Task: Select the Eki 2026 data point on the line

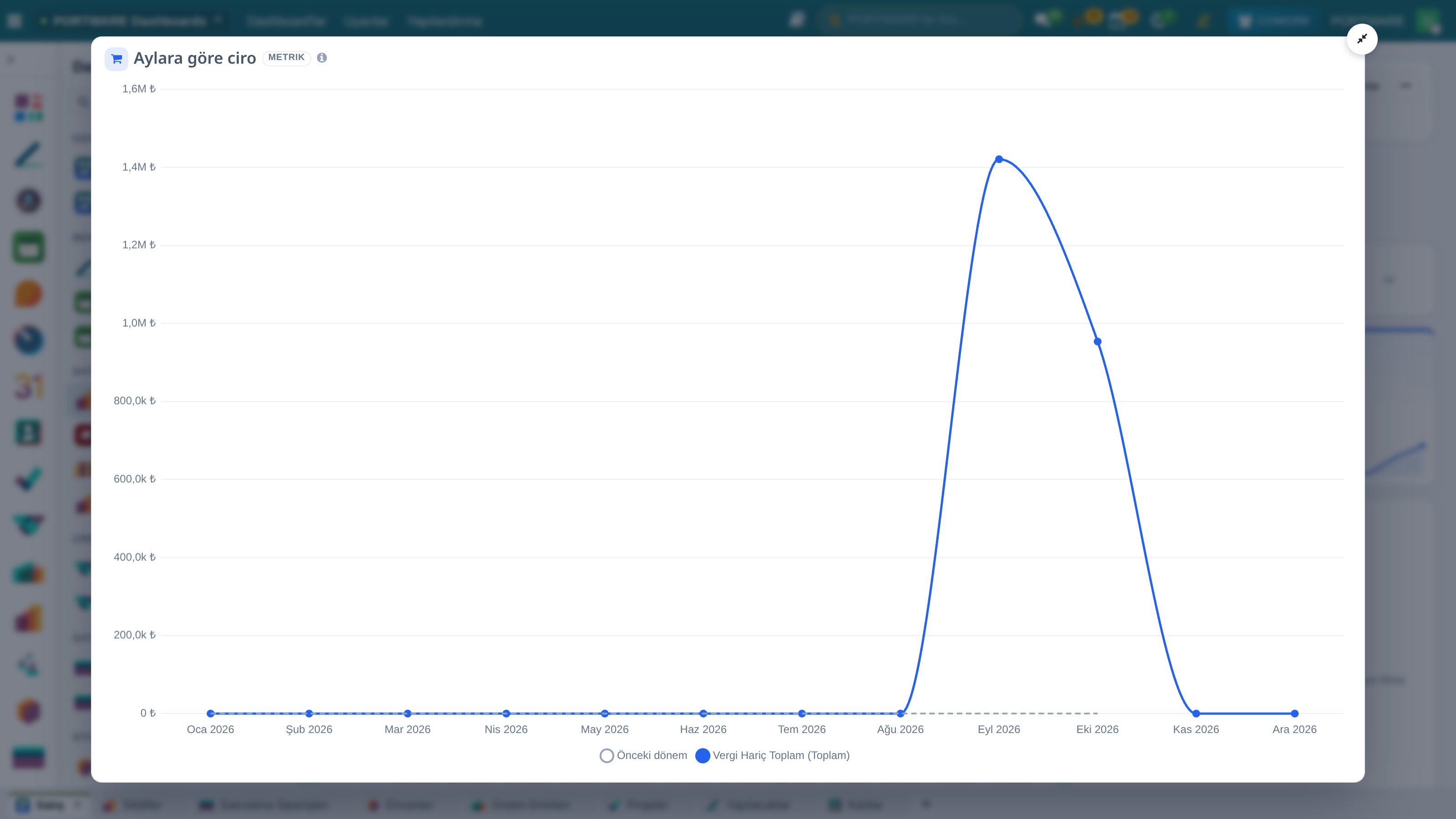Action: 1097,341
